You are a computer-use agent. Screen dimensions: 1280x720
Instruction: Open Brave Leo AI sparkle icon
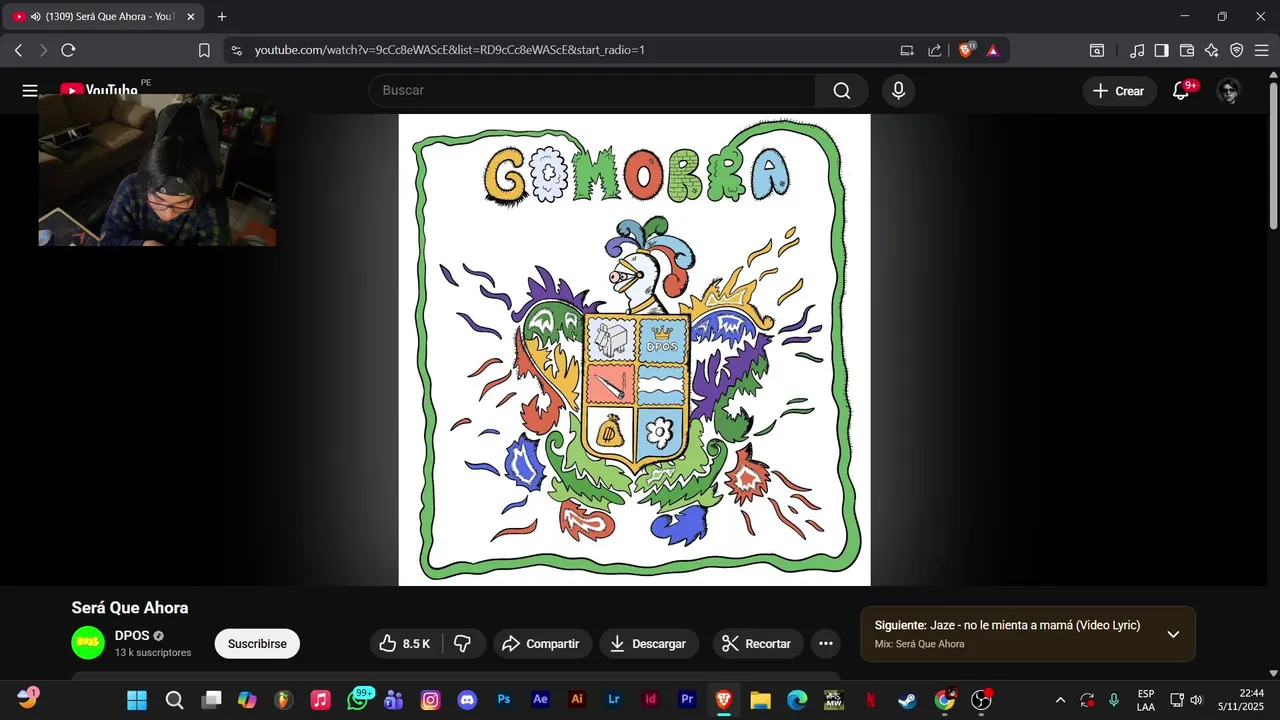1212,50
